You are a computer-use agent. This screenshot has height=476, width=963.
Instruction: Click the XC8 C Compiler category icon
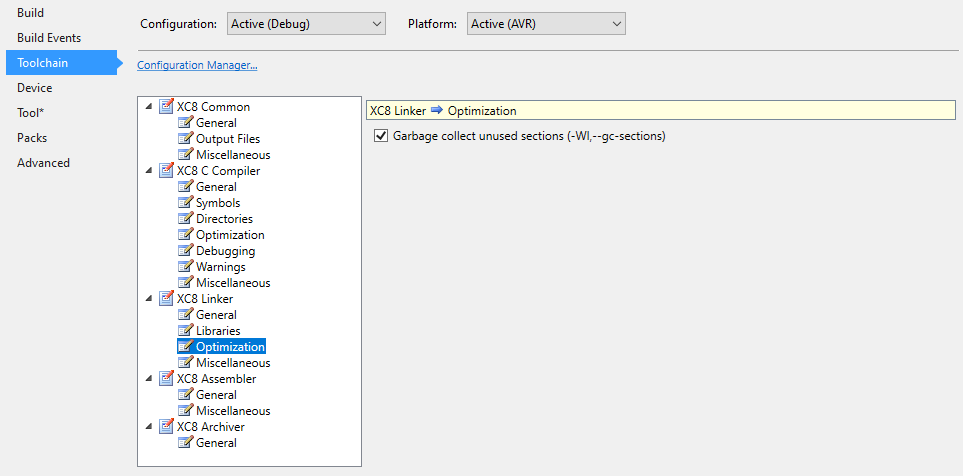pos(166,171)
